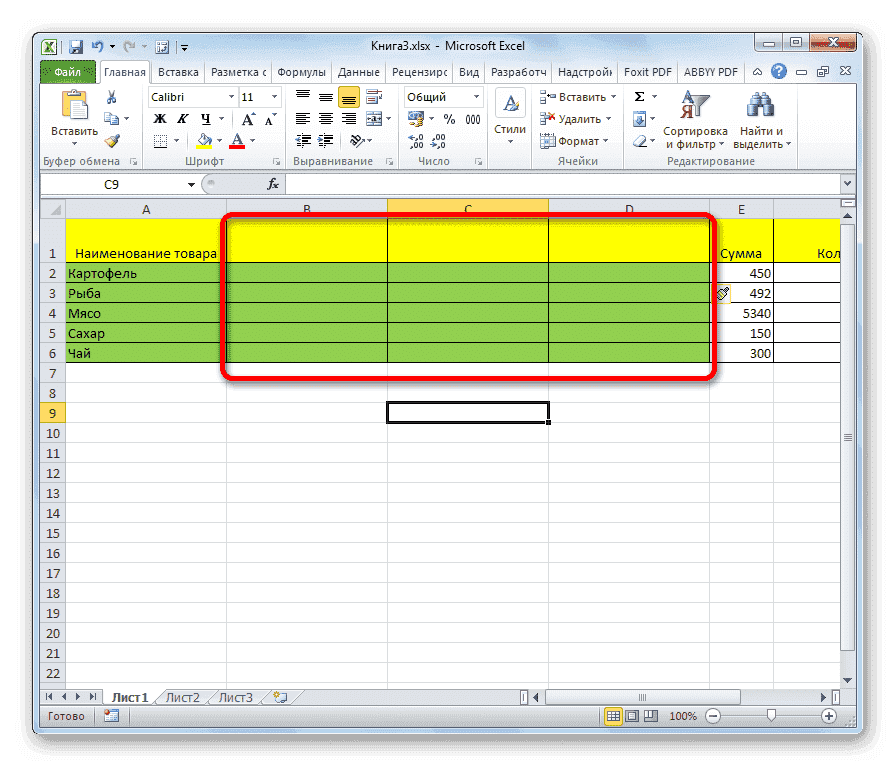
Task: Toggle underline formatting
Action: click(x=206, y=117)
